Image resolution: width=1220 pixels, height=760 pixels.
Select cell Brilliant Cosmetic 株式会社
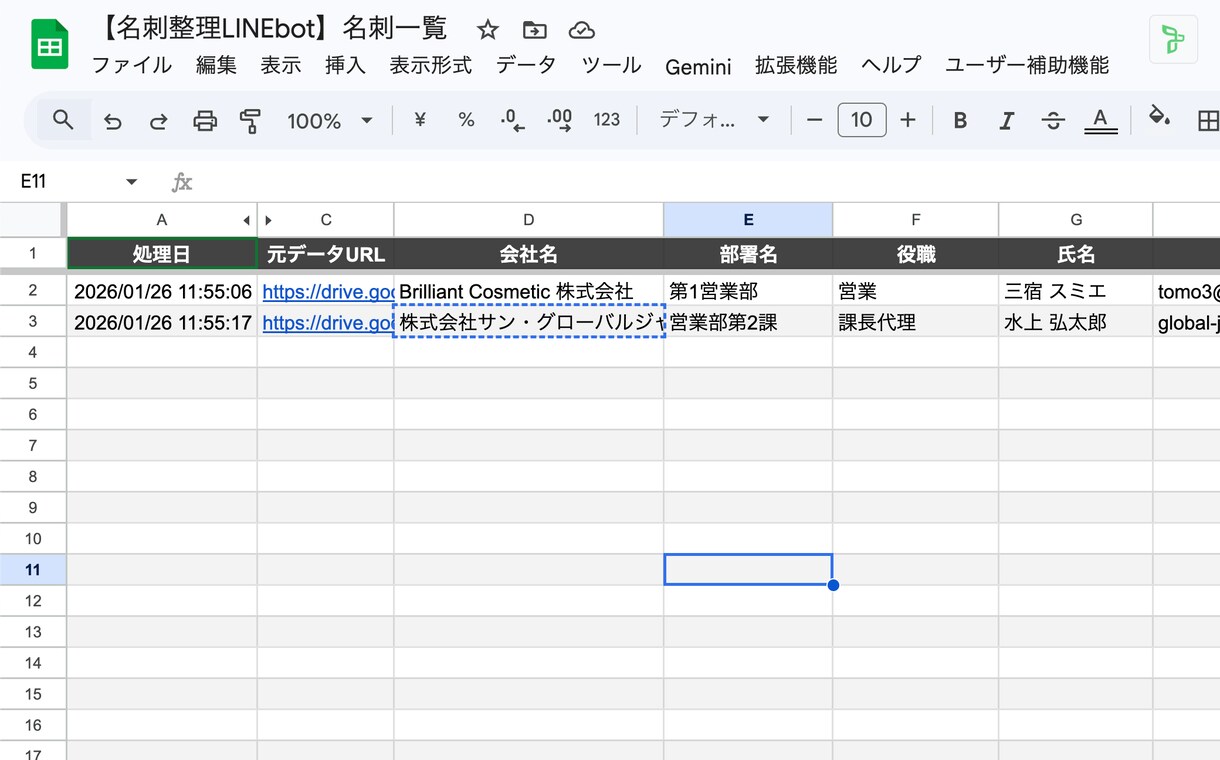529,292
